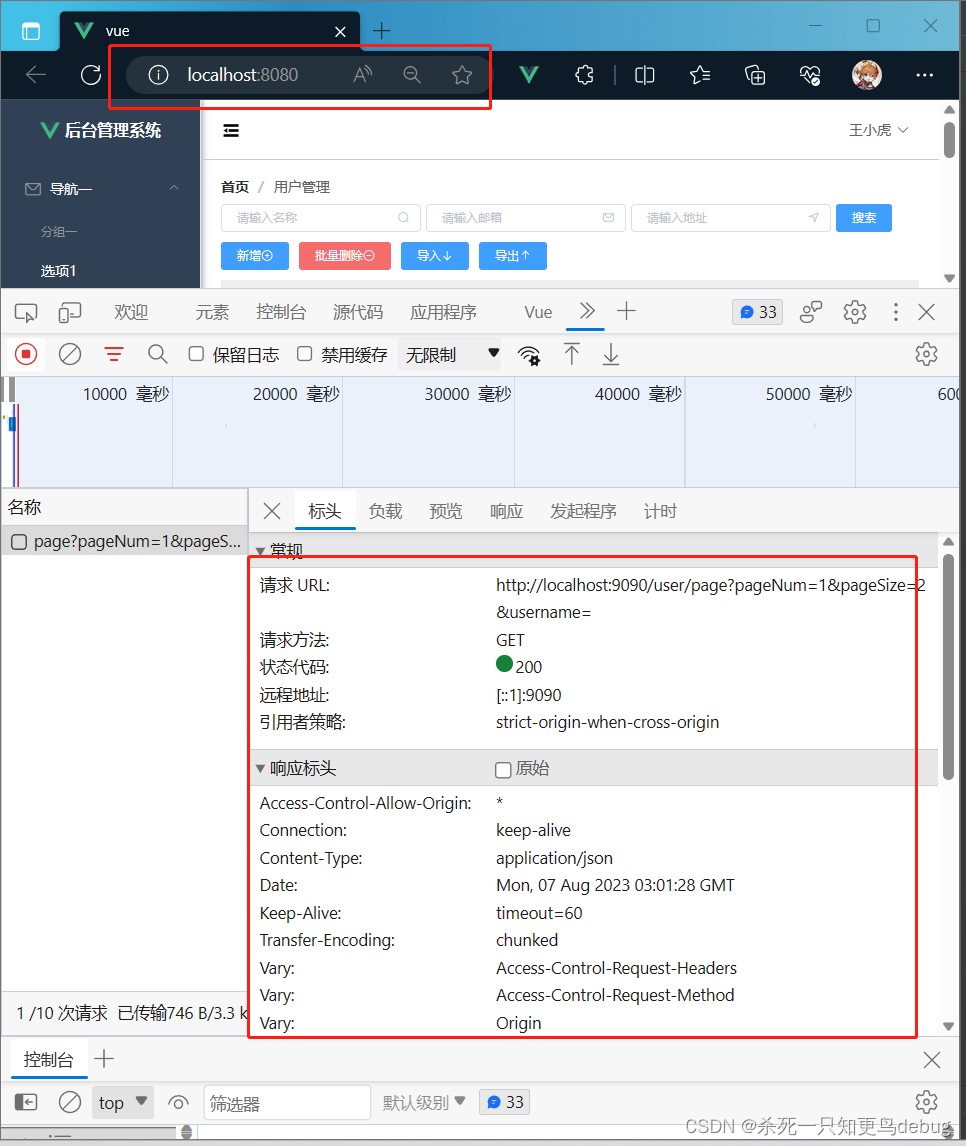
Task: Collapse the sidebar via hamburger icon
Action: point(230,130)
